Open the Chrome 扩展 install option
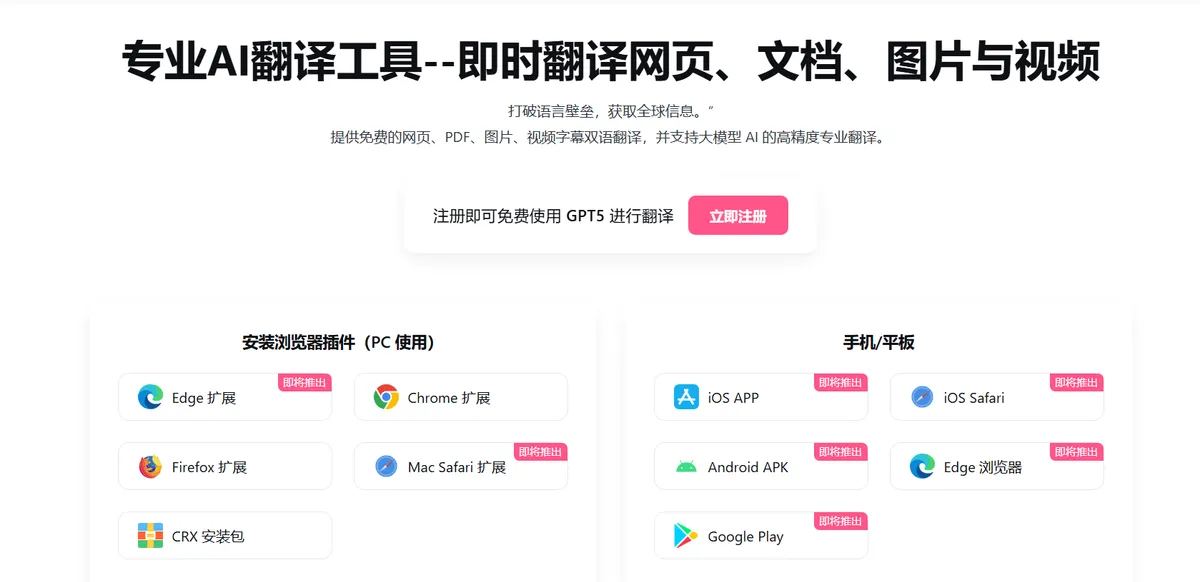The height and width of the screenshot is (582, 1200). 461,397
